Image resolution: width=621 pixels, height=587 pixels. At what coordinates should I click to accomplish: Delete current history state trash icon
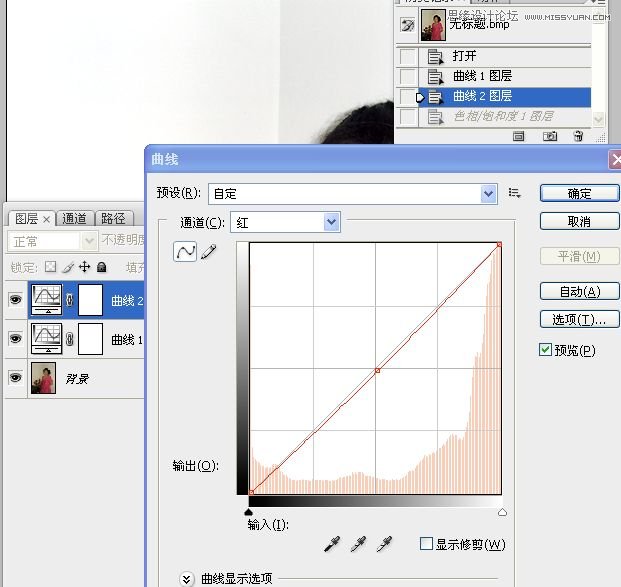[x=578, y=136]
